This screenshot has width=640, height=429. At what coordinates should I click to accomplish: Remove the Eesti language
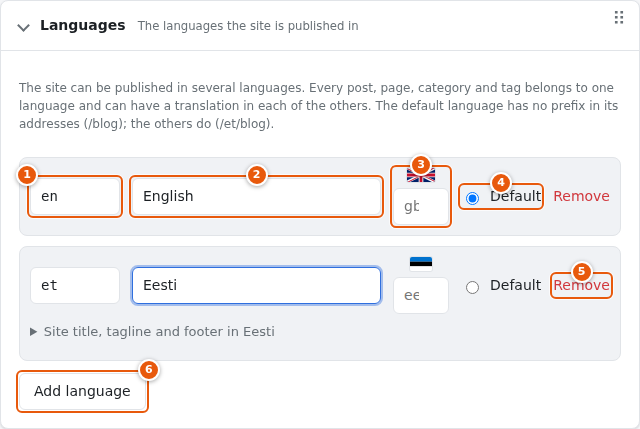click(x=581, y=285)
